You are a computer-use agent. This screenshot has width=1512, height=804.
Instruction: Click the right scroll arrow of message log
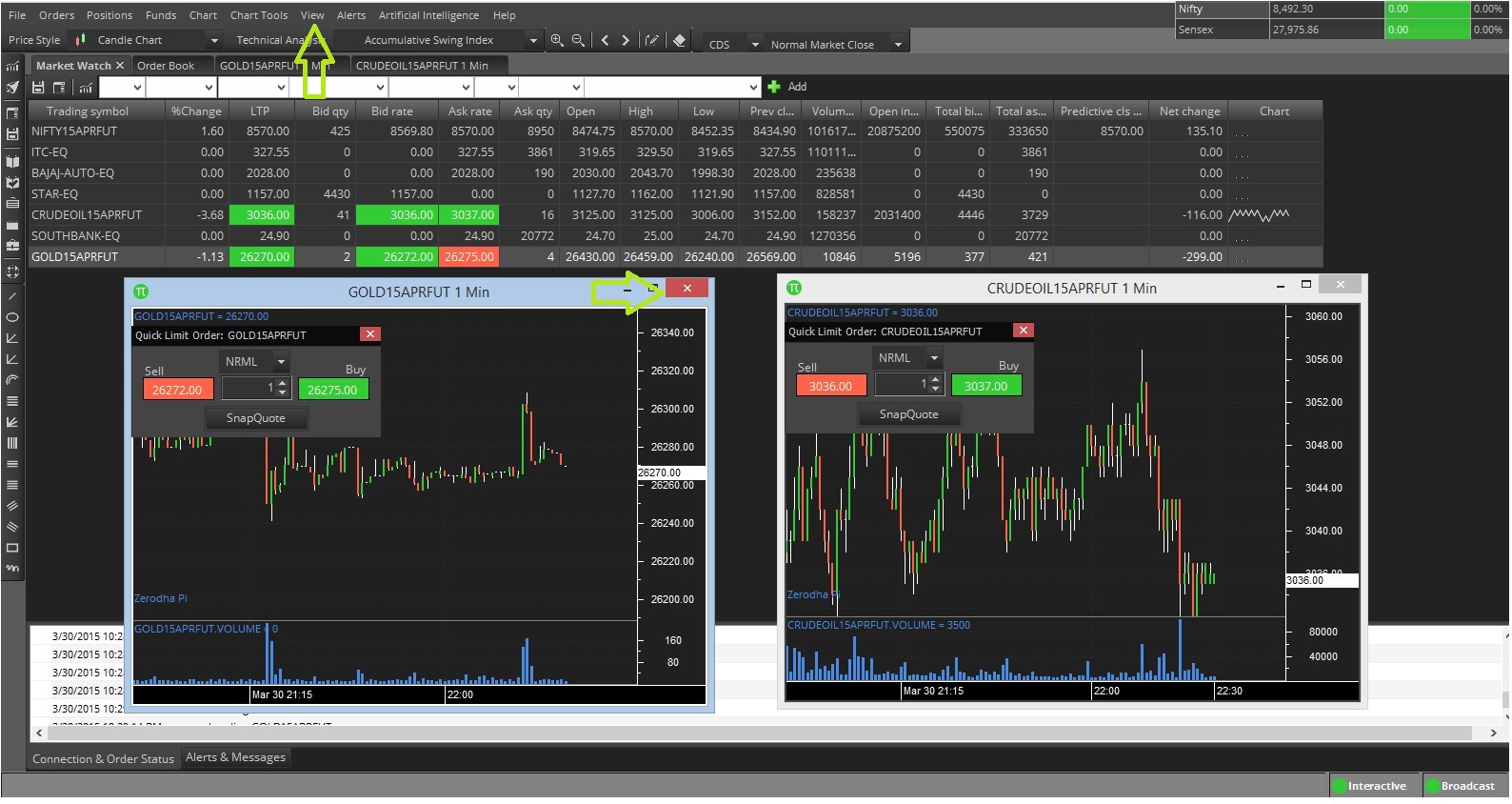pyautogui.click(x=1493, y=733)
